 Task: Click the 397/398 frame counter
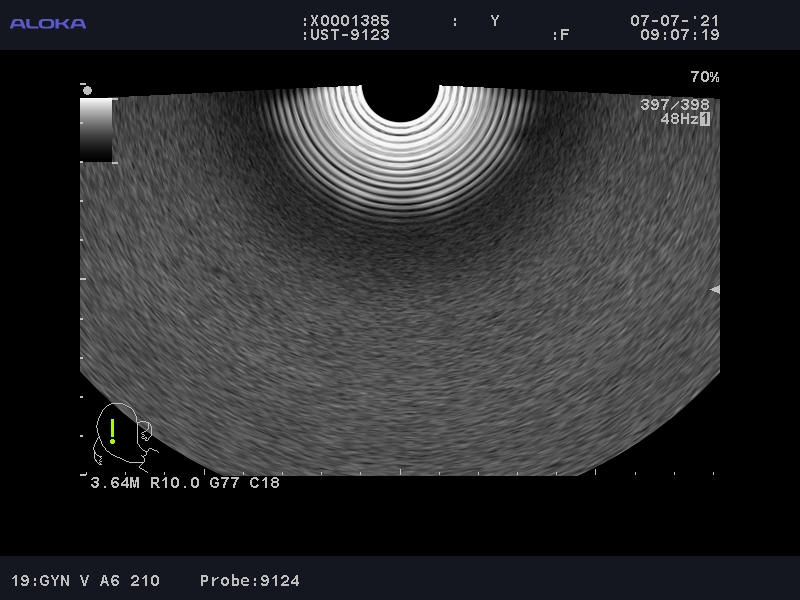[675, 105]
